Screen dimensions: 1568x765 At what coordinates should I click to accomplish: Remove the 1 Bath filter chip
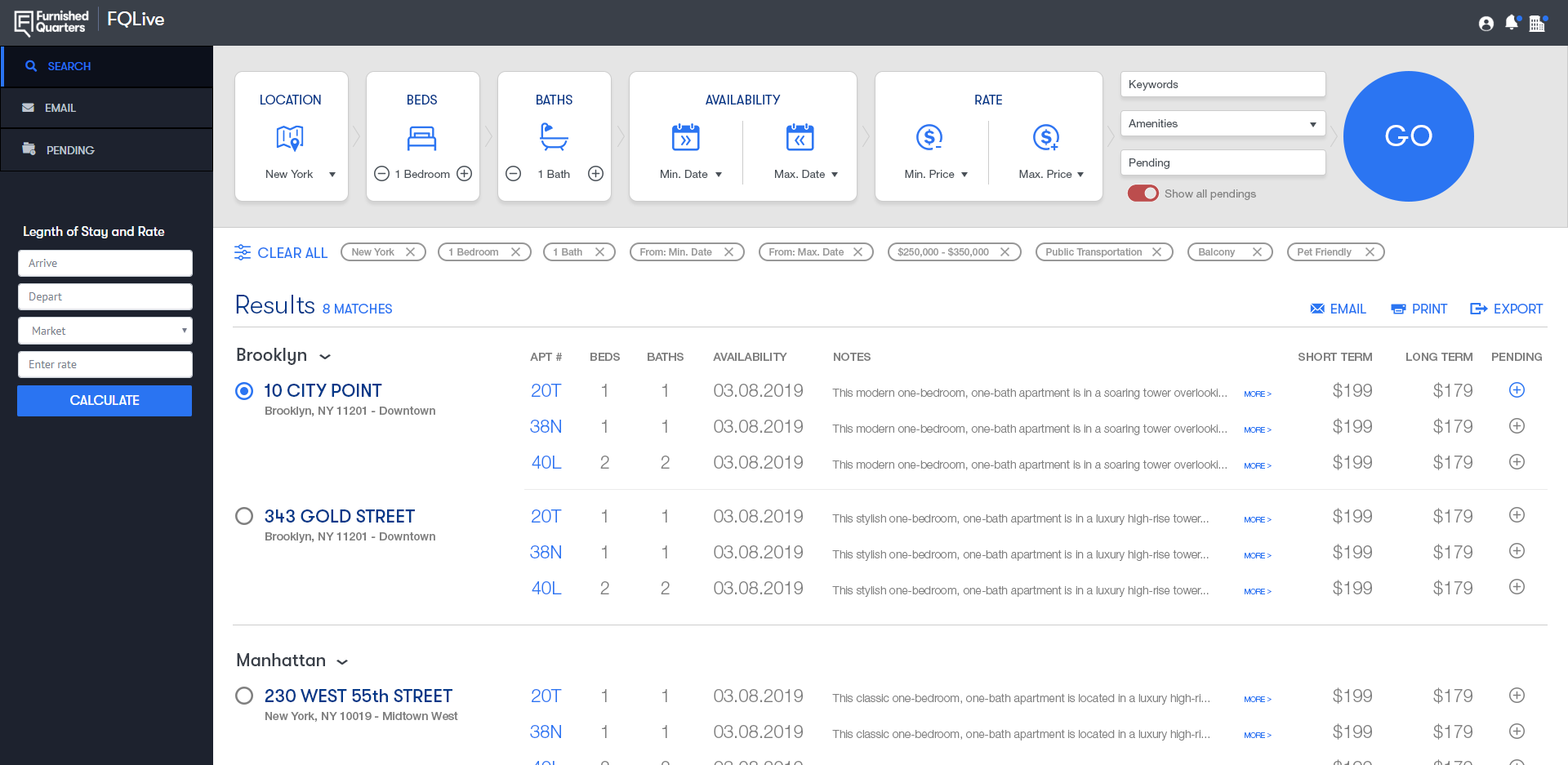click(x=600, y=252)
